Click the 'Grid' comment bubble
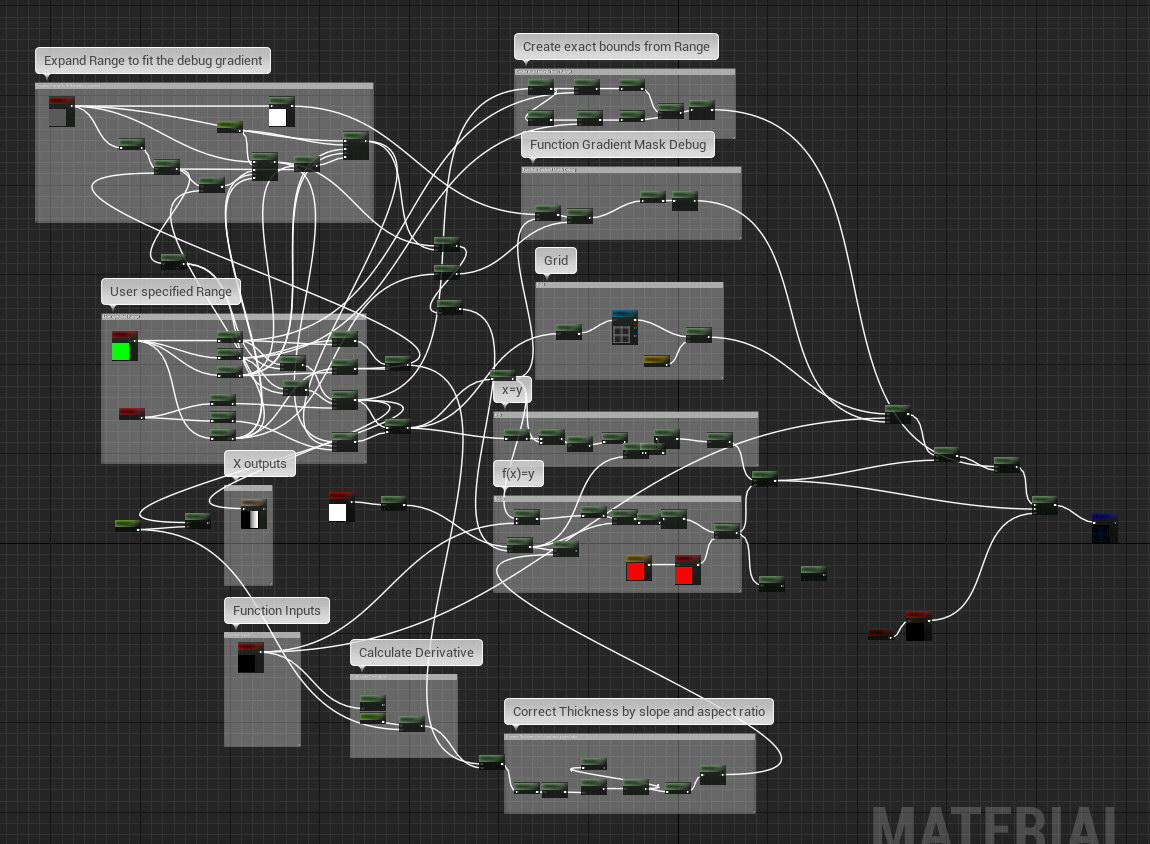 click(556, 261)
